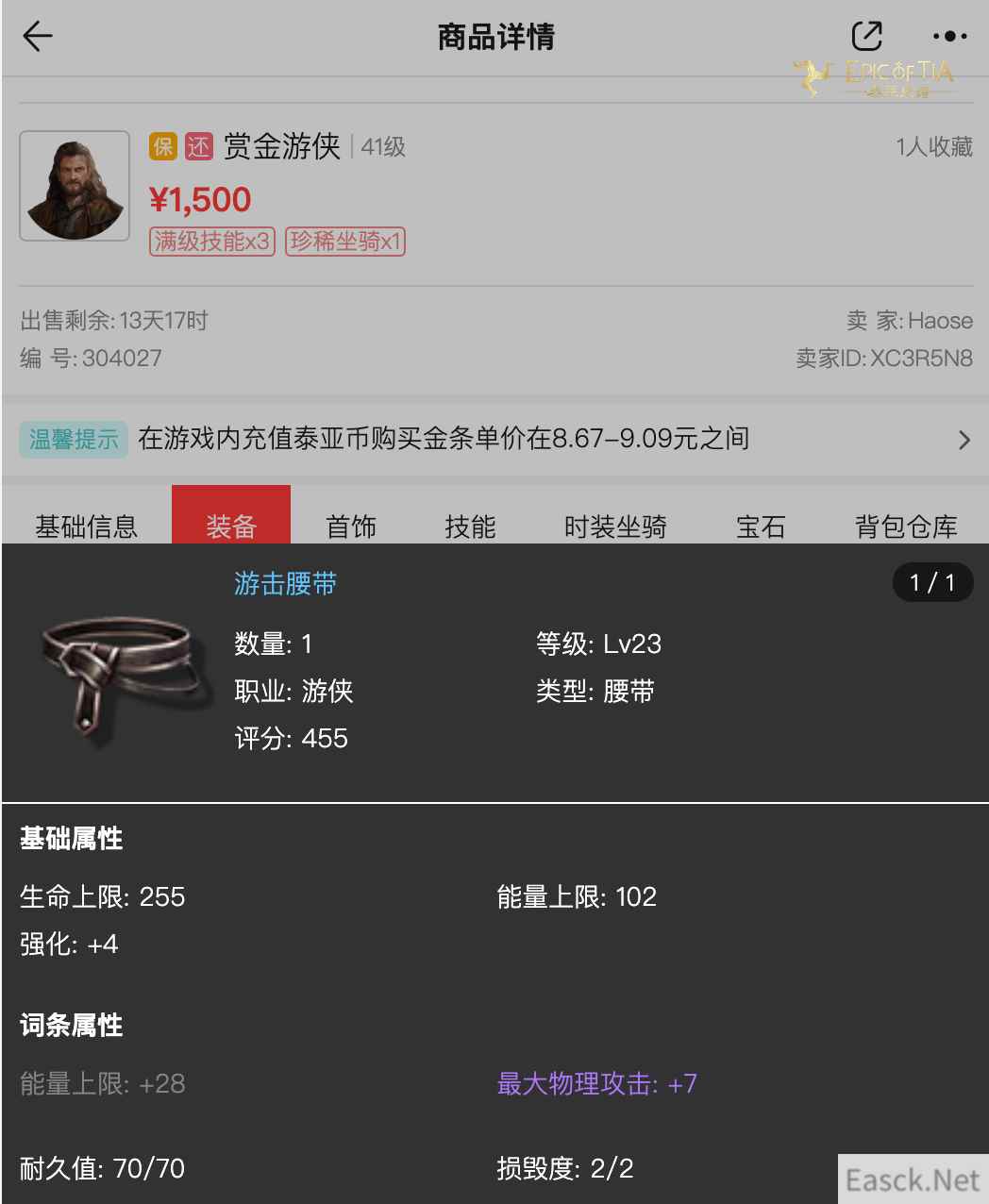989x1204 pixels.
Task: Expand the gold bar price tip chevron
Action: pyautogui.click(x=964, y=440)
